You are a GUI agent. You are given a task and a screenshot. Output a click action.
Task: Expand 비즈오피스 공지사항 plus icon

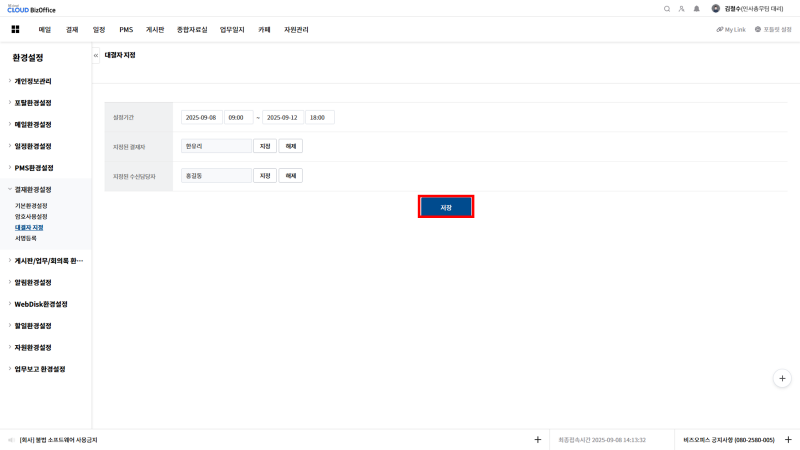788,439
